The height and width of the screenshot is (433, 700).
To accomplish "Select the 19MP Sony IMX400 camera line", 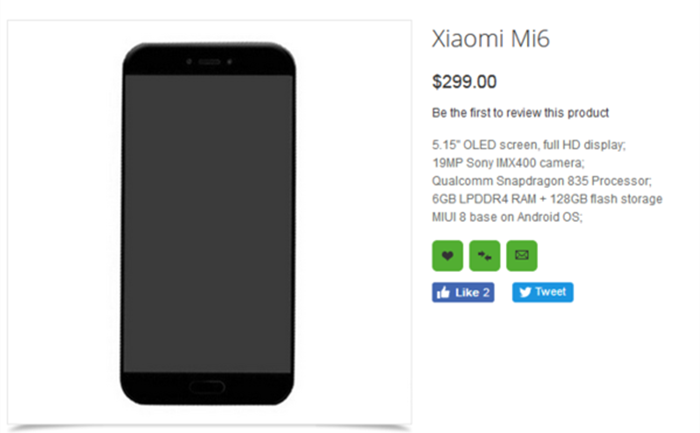I will pyautogui.click(x=508, y=163).
